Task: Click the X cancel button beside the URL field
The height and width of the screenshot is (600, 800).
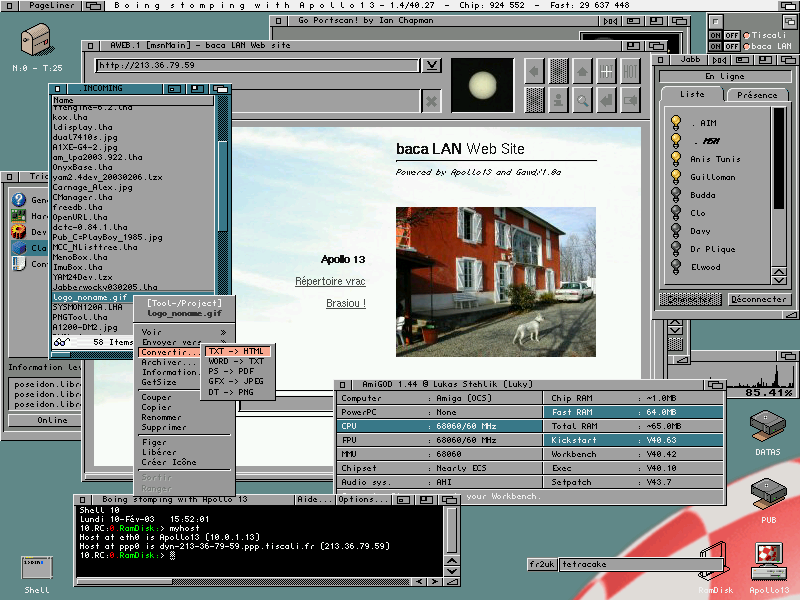Action: click(431, 100)
